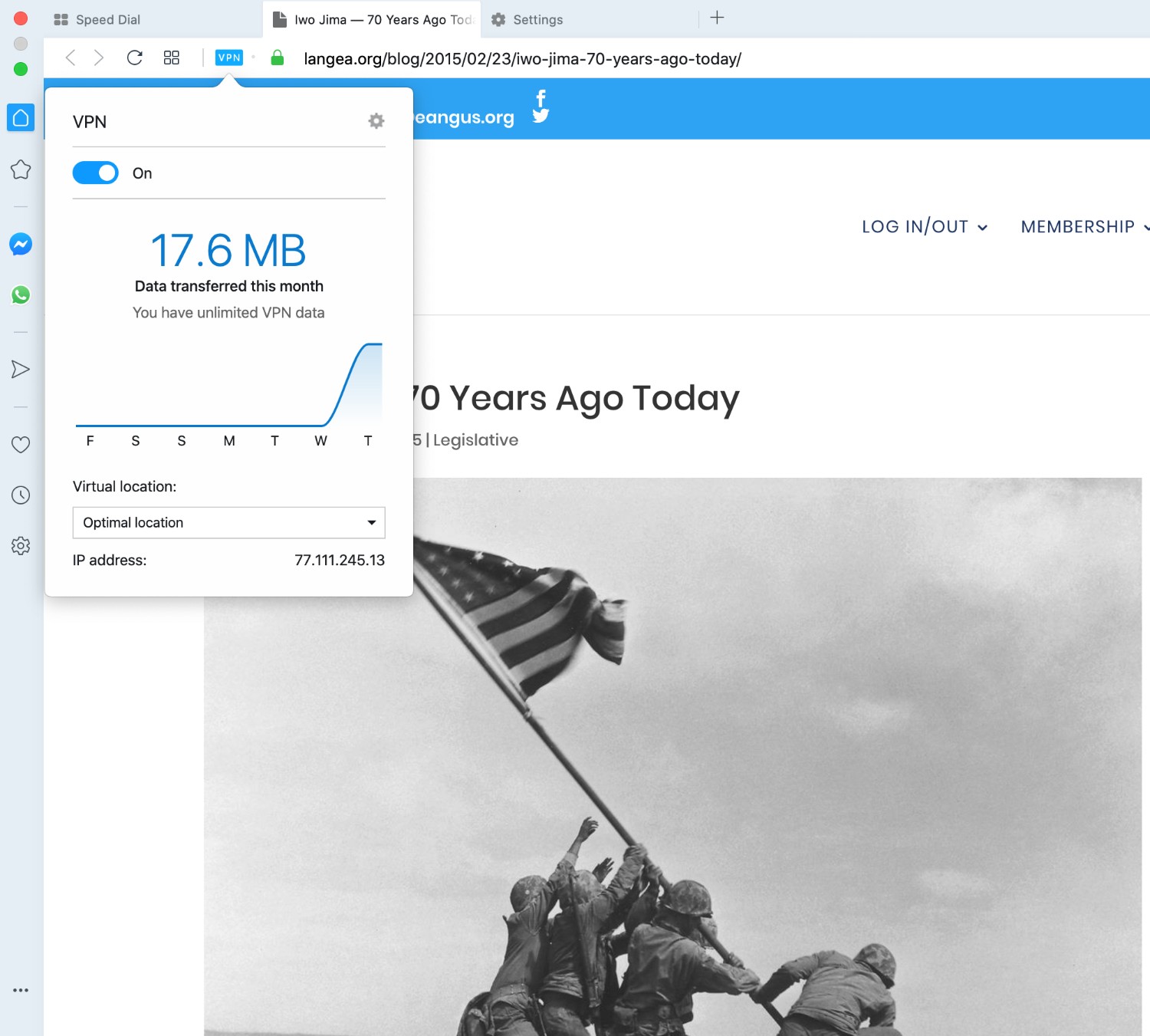Image resolution: width=1150 pixels, height=1036 pixels.
Task: Open sidebar three-dot setup menu
Action: tap(21, 990)
